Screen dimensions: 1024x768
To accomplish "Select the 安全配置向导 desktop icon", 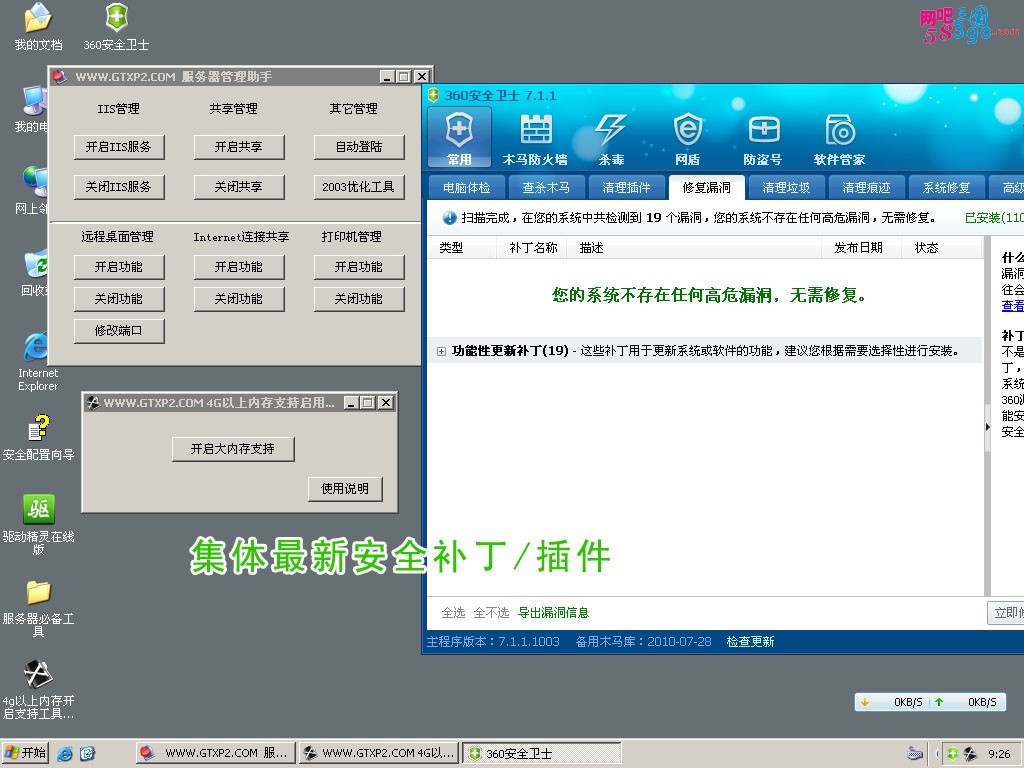I will click(39, 438).
